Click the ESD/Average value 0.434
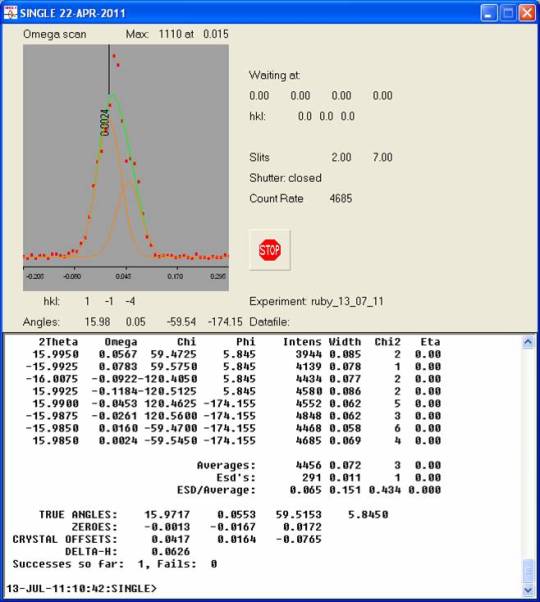 tap(385, 490)
